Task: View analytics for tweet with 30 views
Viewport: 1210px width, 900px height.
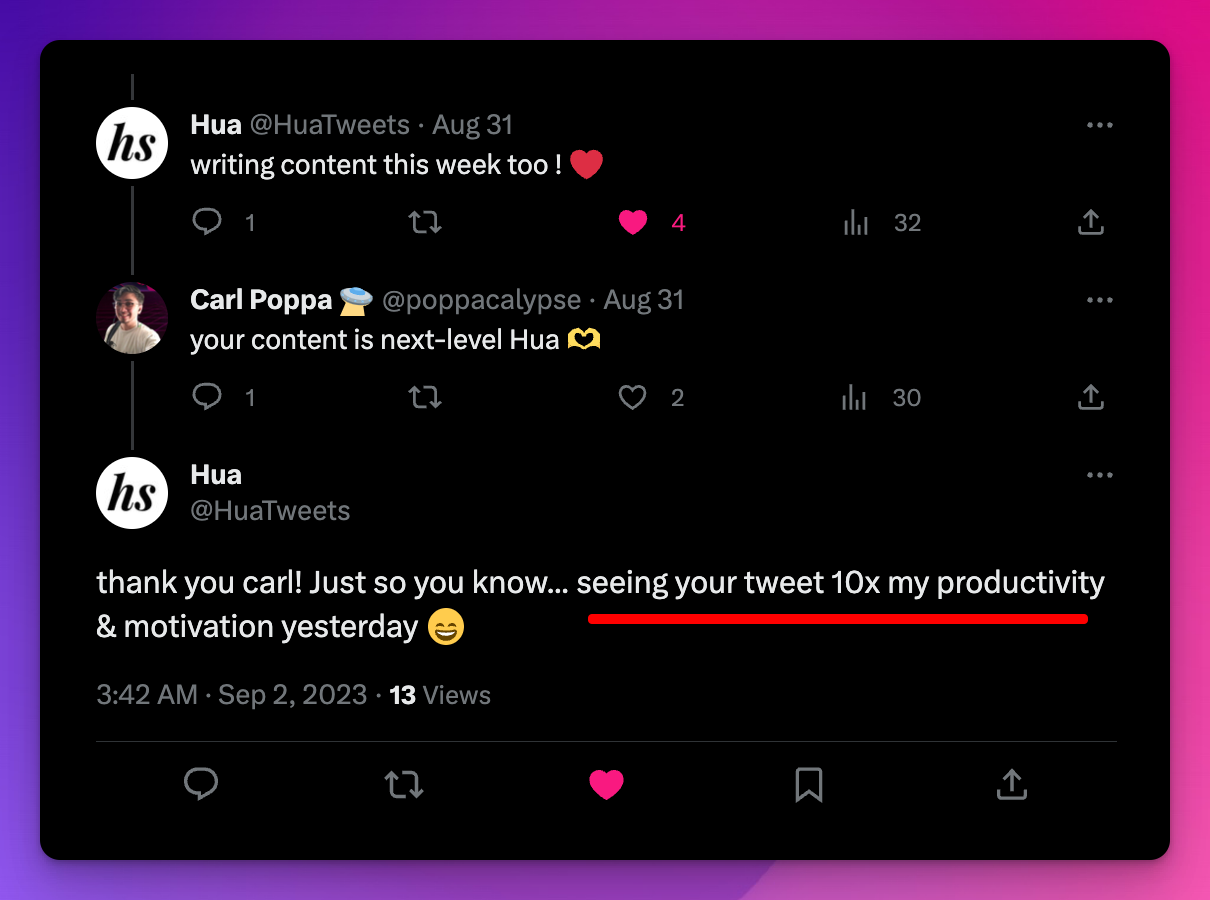Action: pyautogui.click(x=855, y=397)
